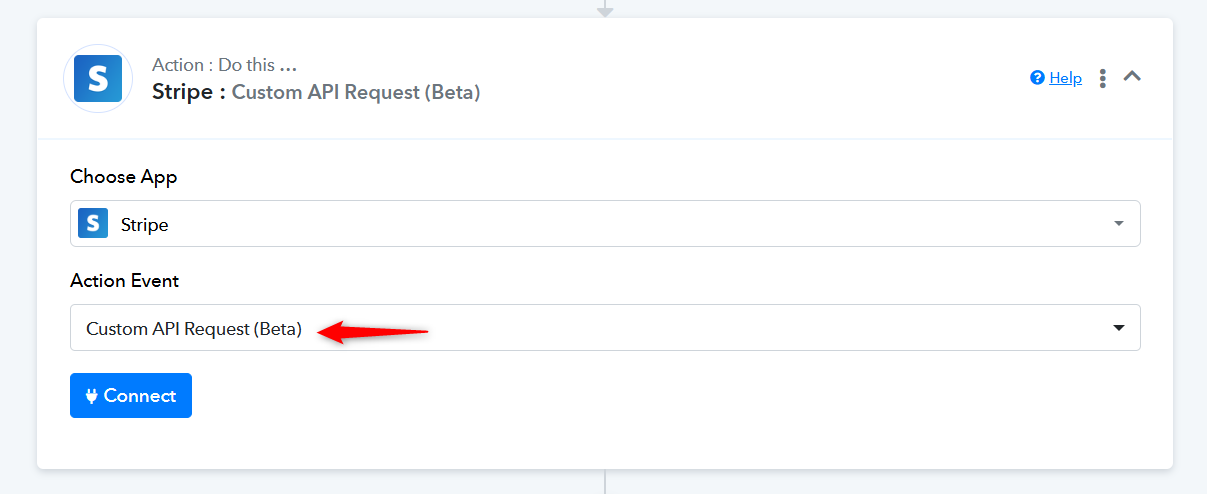Click the small Stripe icon in Choose App
The width and height of the screenshot is (1207, 494).
93,224
